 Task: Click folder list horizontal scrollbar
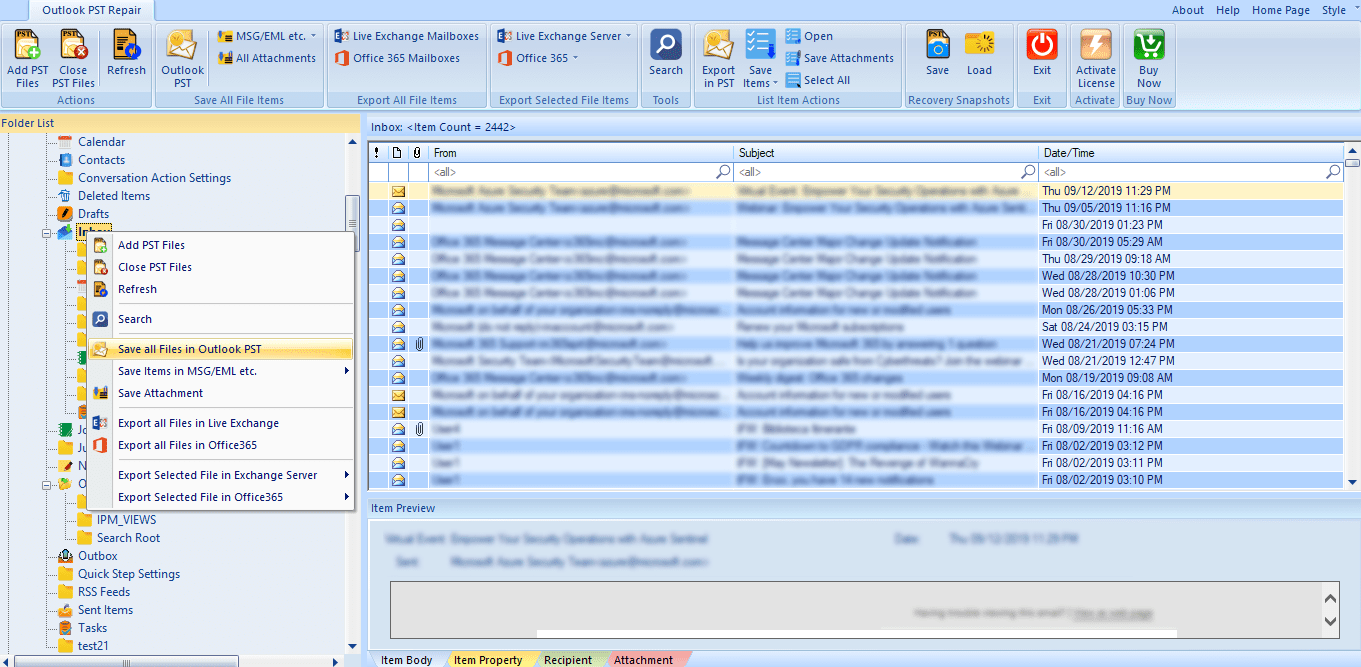pos(125,661)
